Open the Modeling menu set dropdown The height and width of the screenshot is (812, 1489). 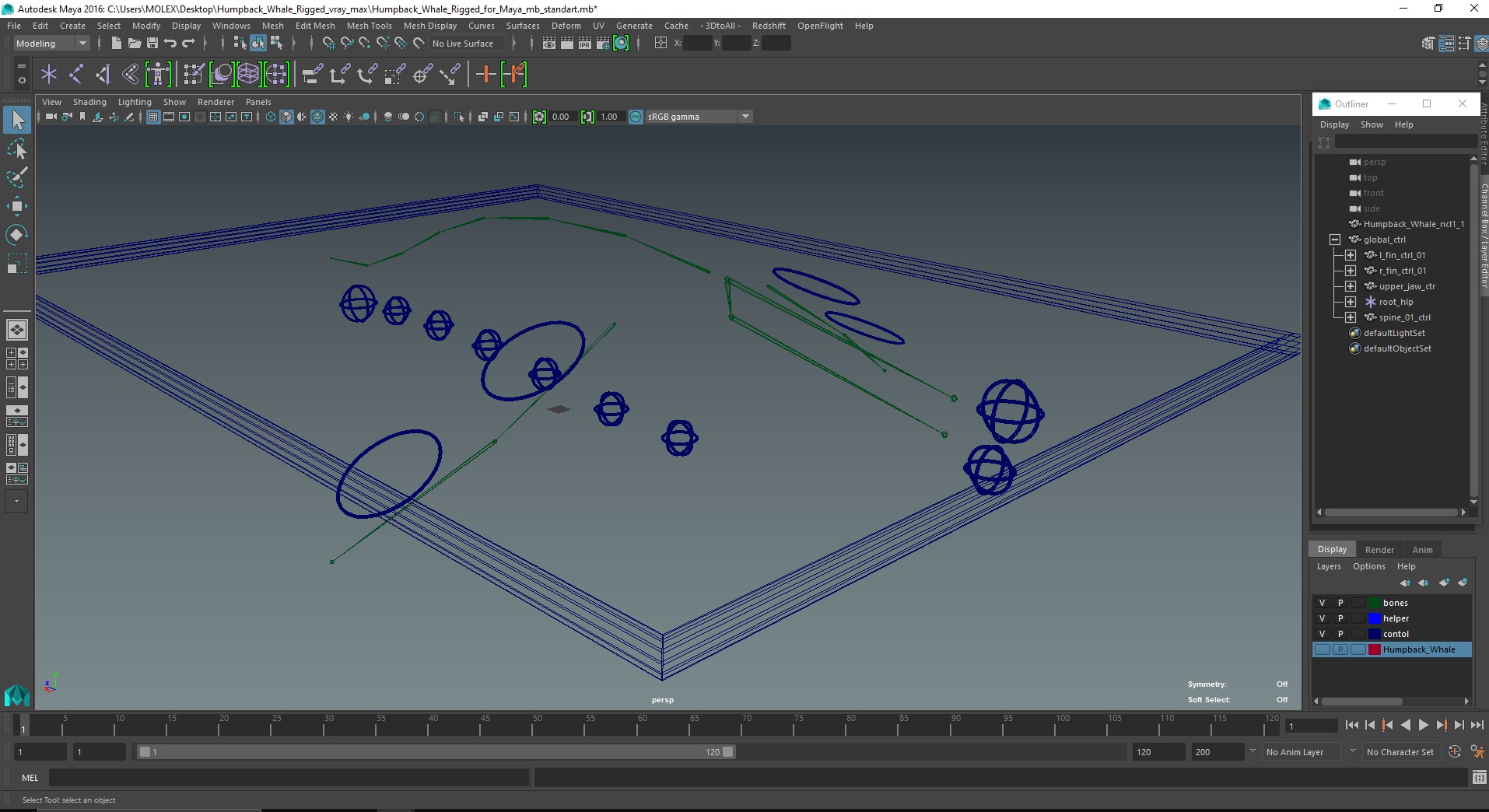(x=51, y=44)
